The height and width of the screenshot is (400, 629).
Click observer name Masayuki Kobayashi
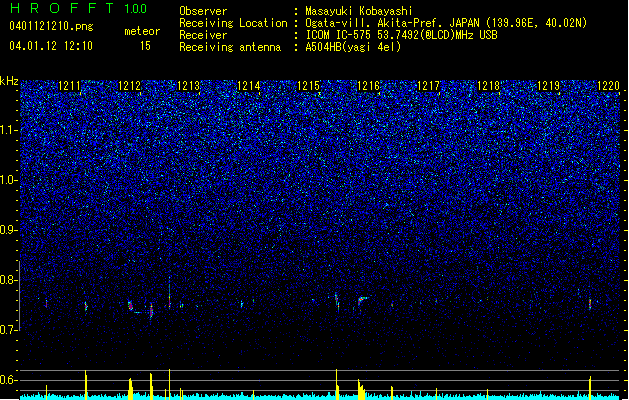359,11
